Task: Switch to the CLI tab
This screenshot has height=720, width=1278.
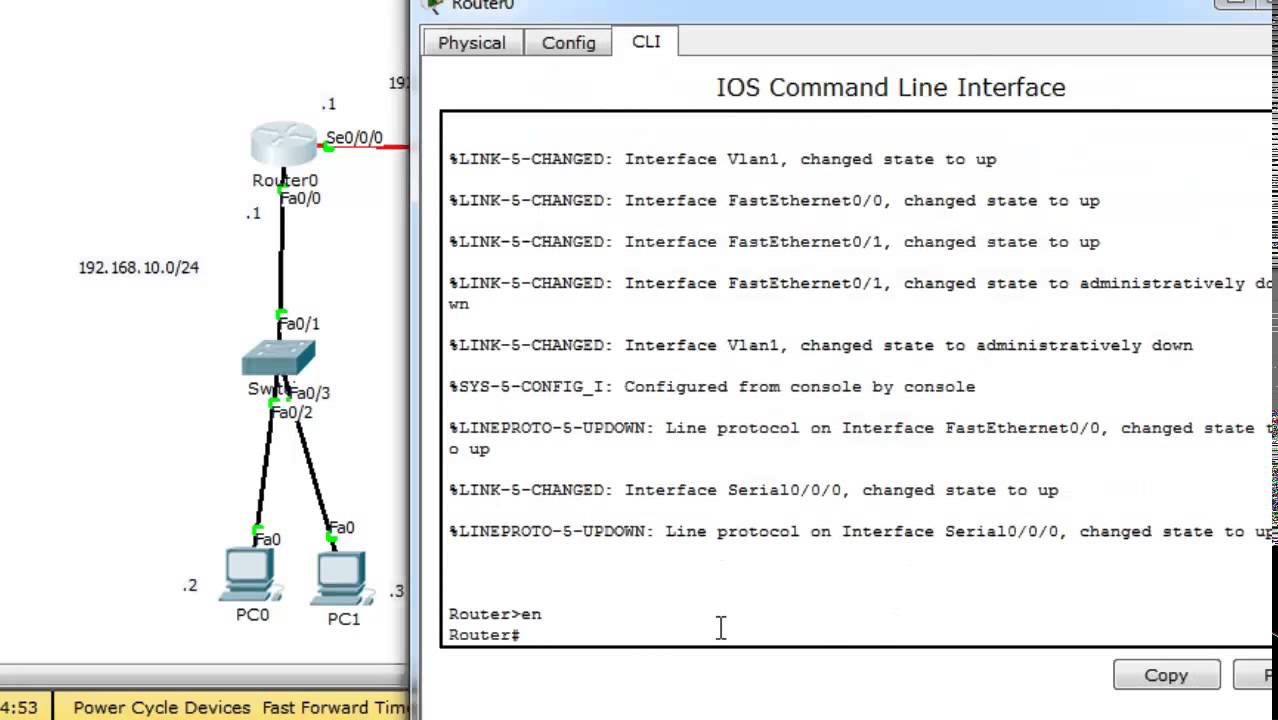Action: pyautogui.click(x=646, y=42)
